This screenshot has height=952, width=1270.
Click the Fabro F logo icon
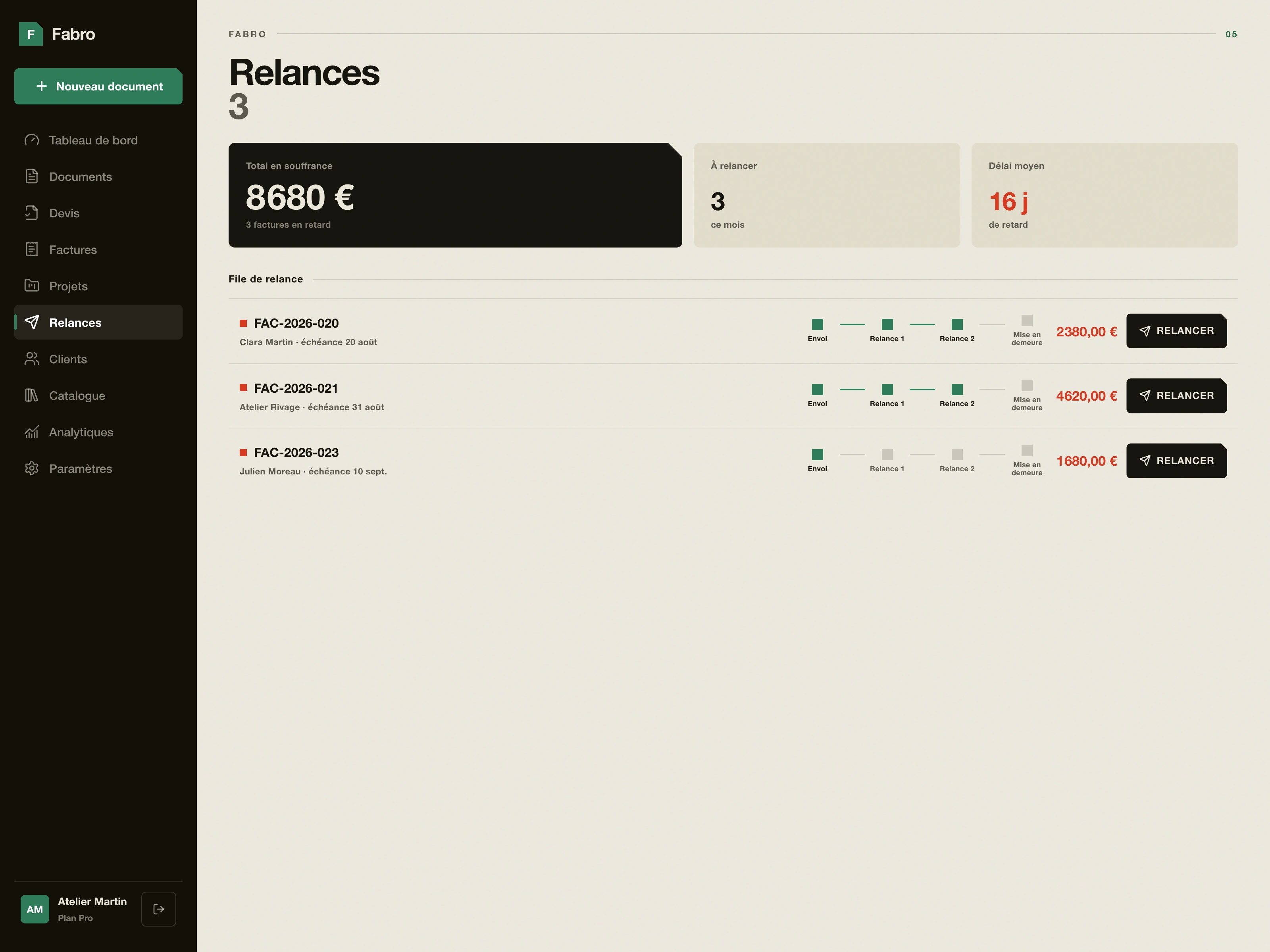[x=31, y=34]
